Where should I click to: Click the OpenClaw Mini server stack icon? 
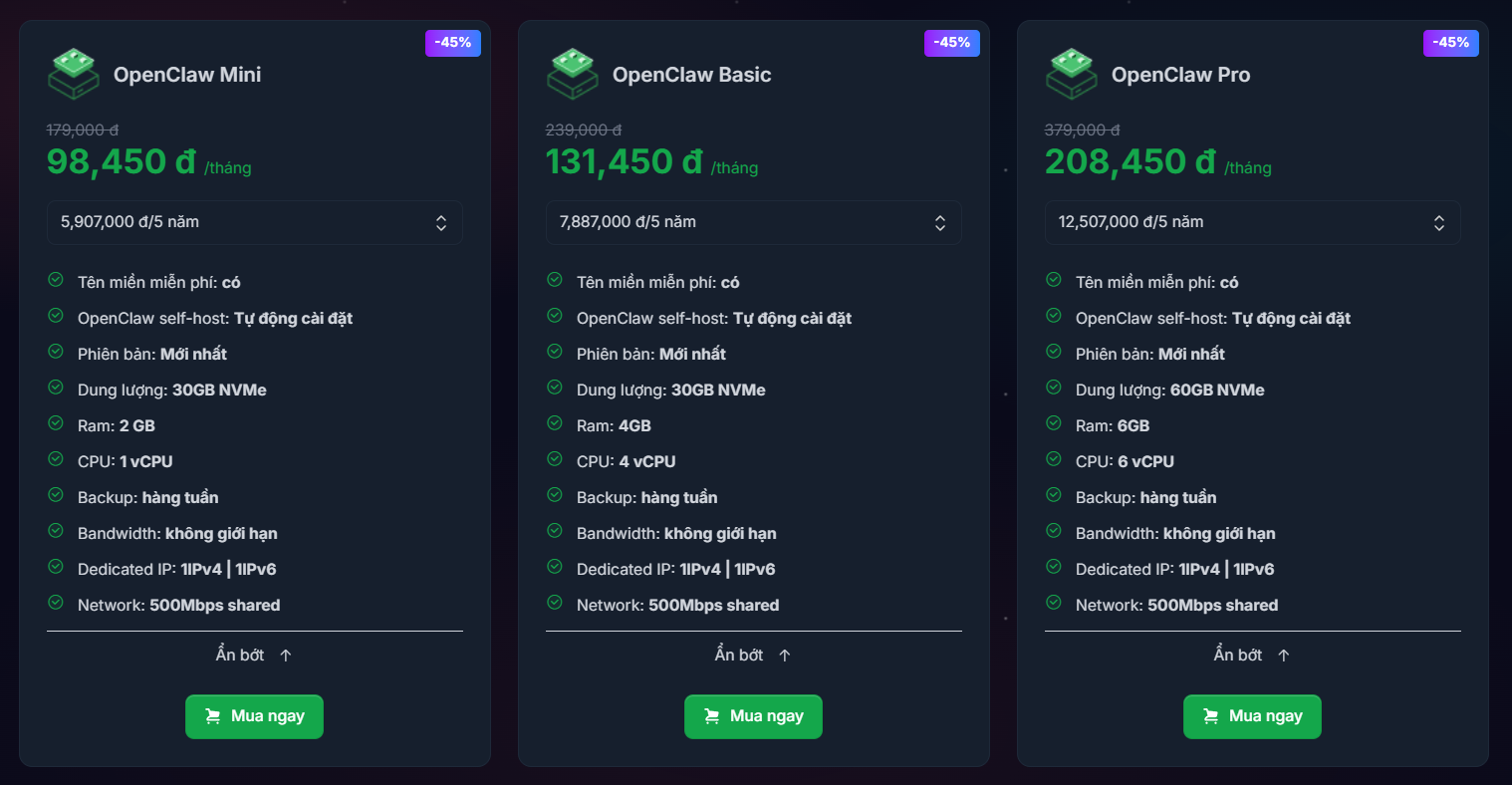(73, 74)
